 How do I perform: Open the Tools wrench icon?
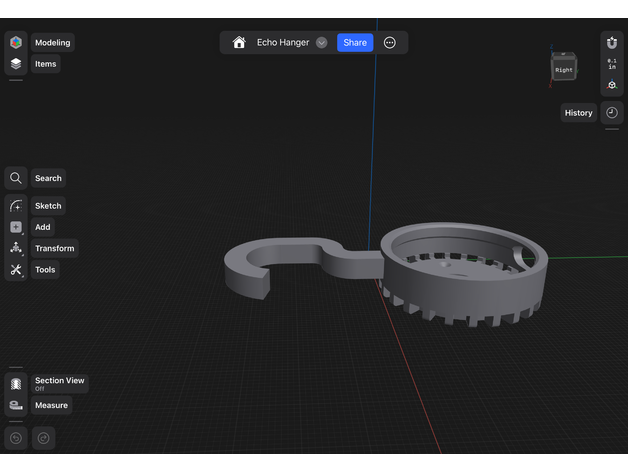(x=16, y=269)
